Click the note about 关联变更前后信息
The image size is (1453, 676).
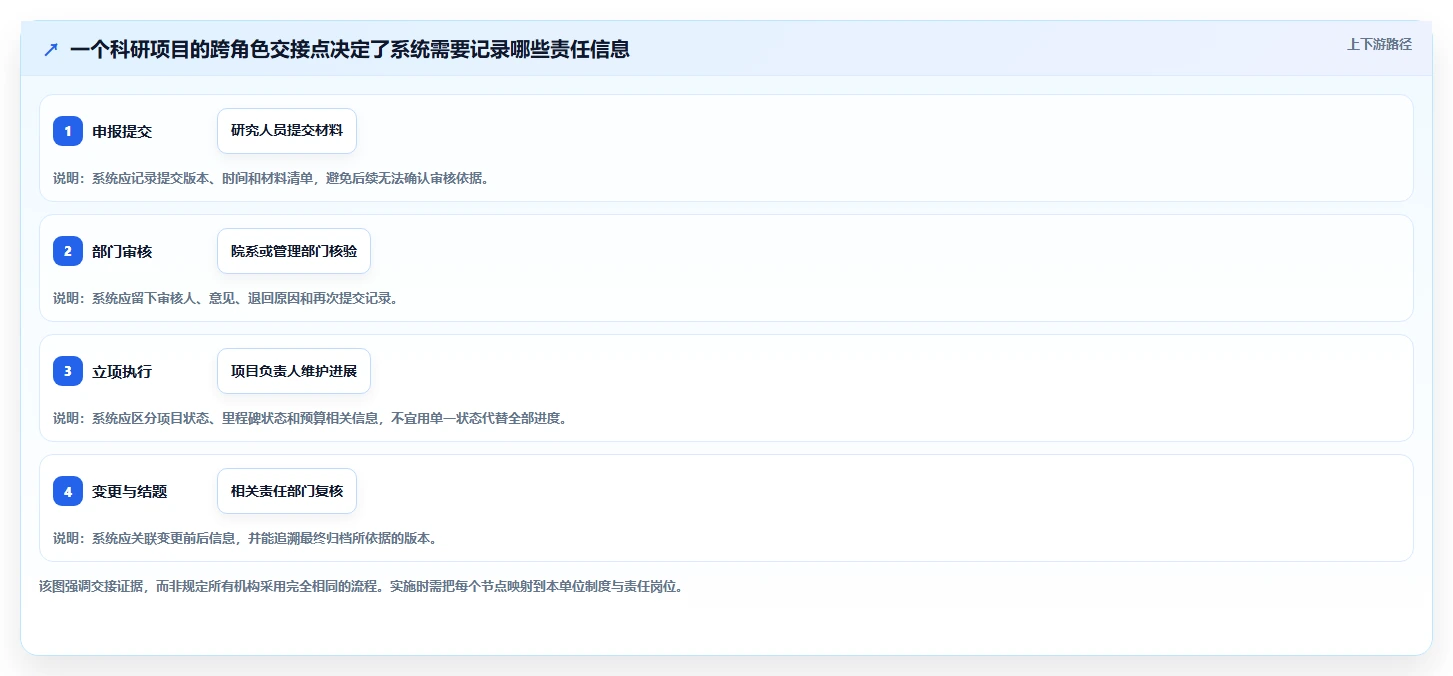pos(246,538)
